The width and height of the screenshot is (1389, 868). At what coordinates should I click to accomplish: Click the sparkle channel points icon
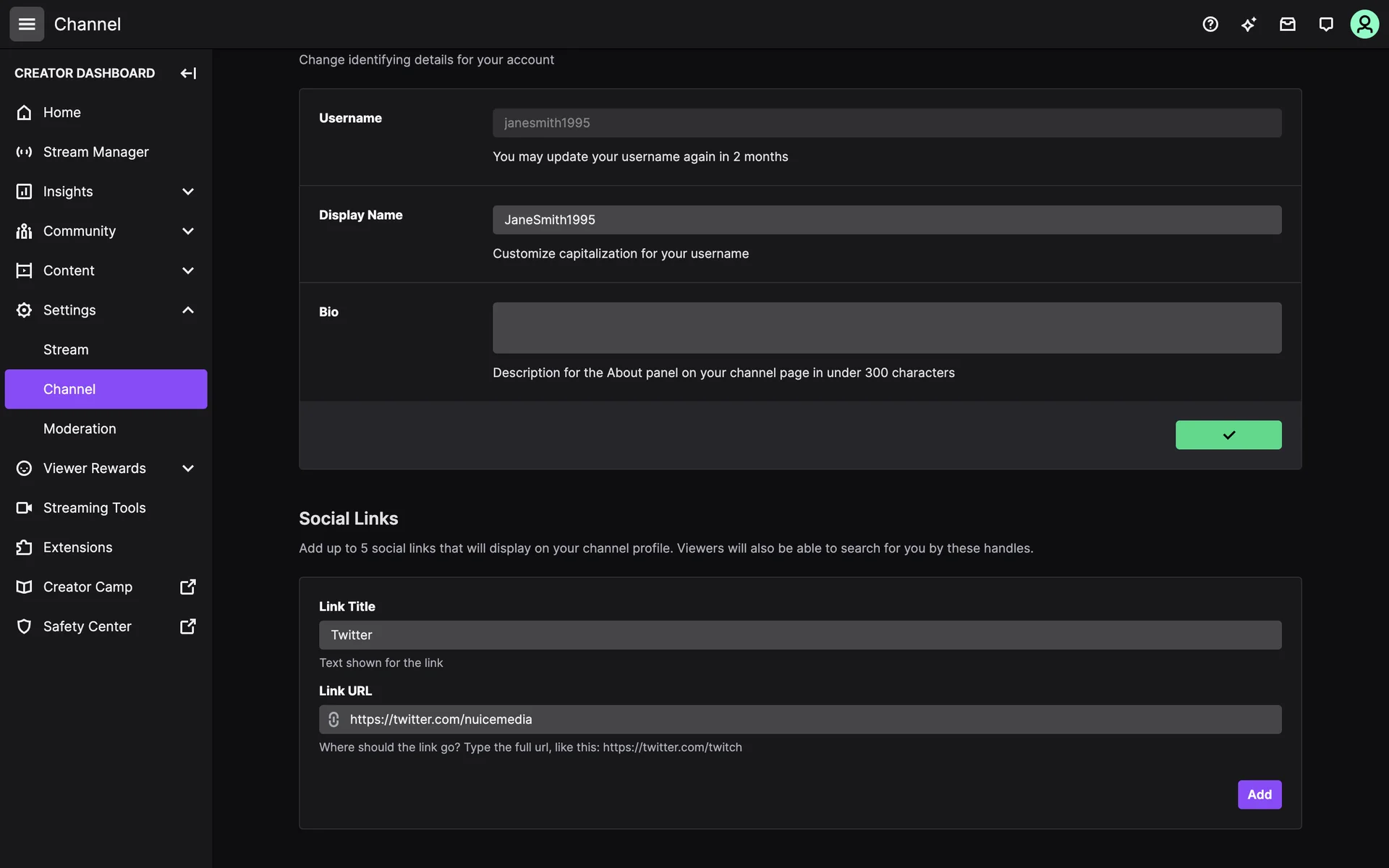[1249, 24]
